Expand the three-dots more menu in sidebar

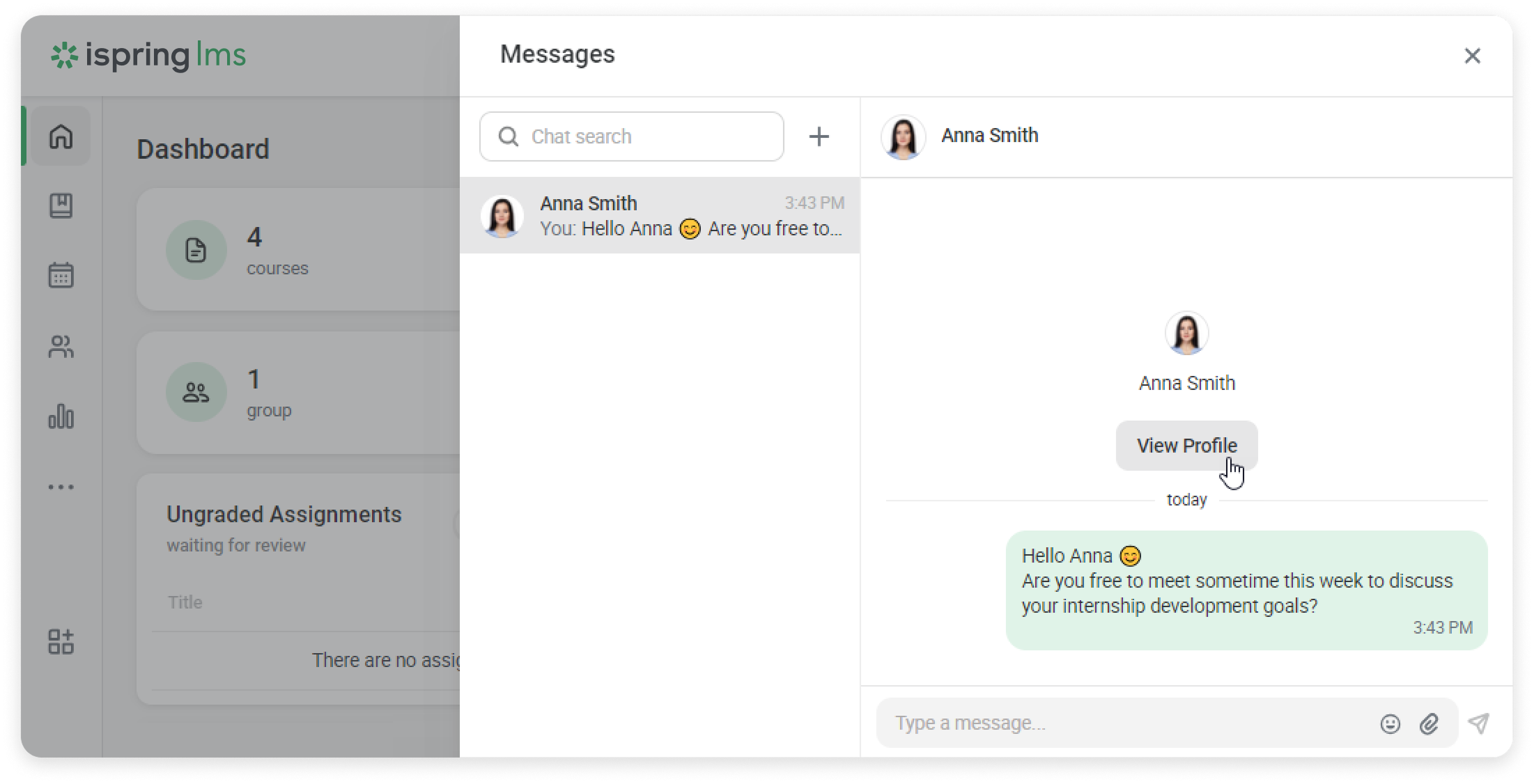61,487
